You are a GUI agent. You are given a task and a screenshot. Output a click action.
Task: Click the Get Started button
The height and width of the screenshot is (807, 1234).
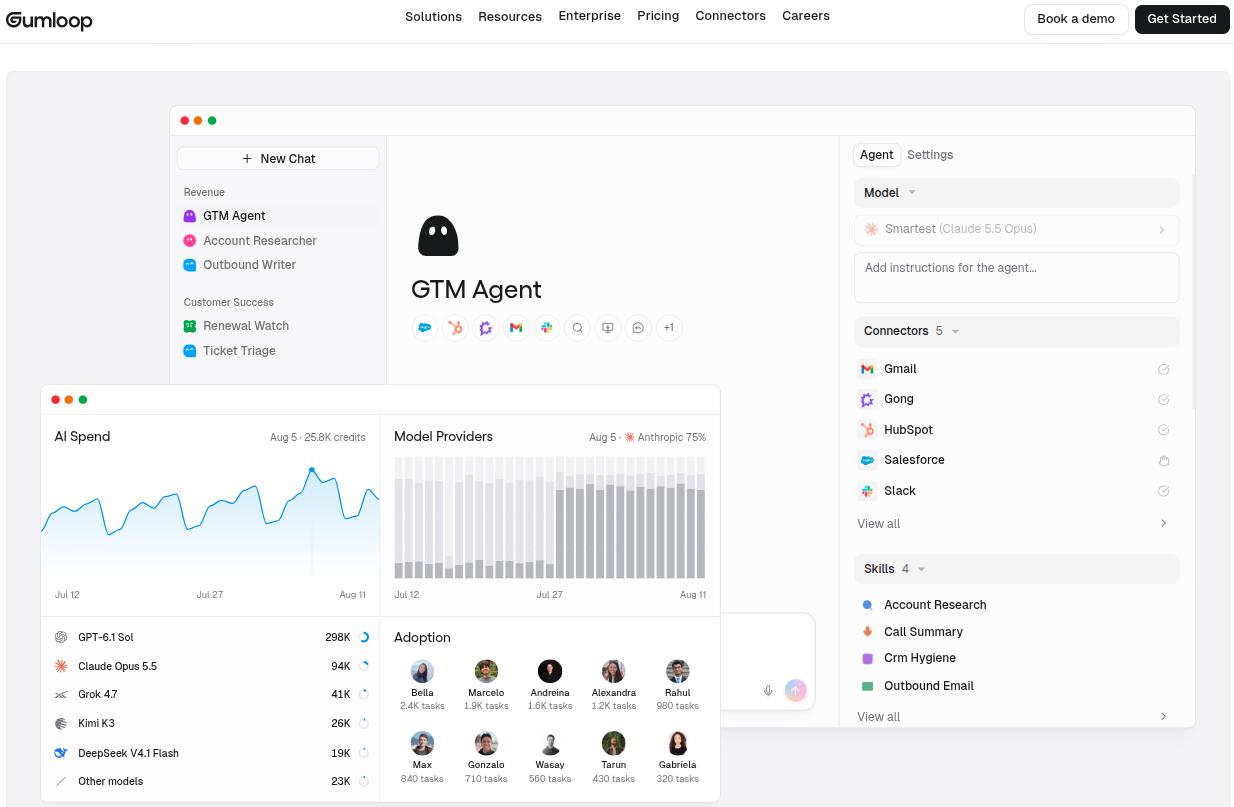(x=1182, y=19)
